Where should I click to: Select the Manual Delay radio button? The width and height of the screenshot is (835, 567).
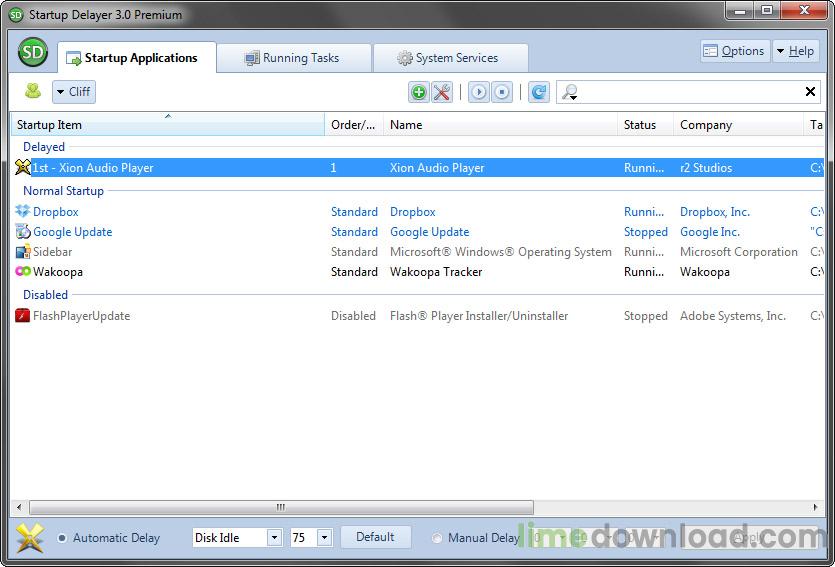click(437, 538)
